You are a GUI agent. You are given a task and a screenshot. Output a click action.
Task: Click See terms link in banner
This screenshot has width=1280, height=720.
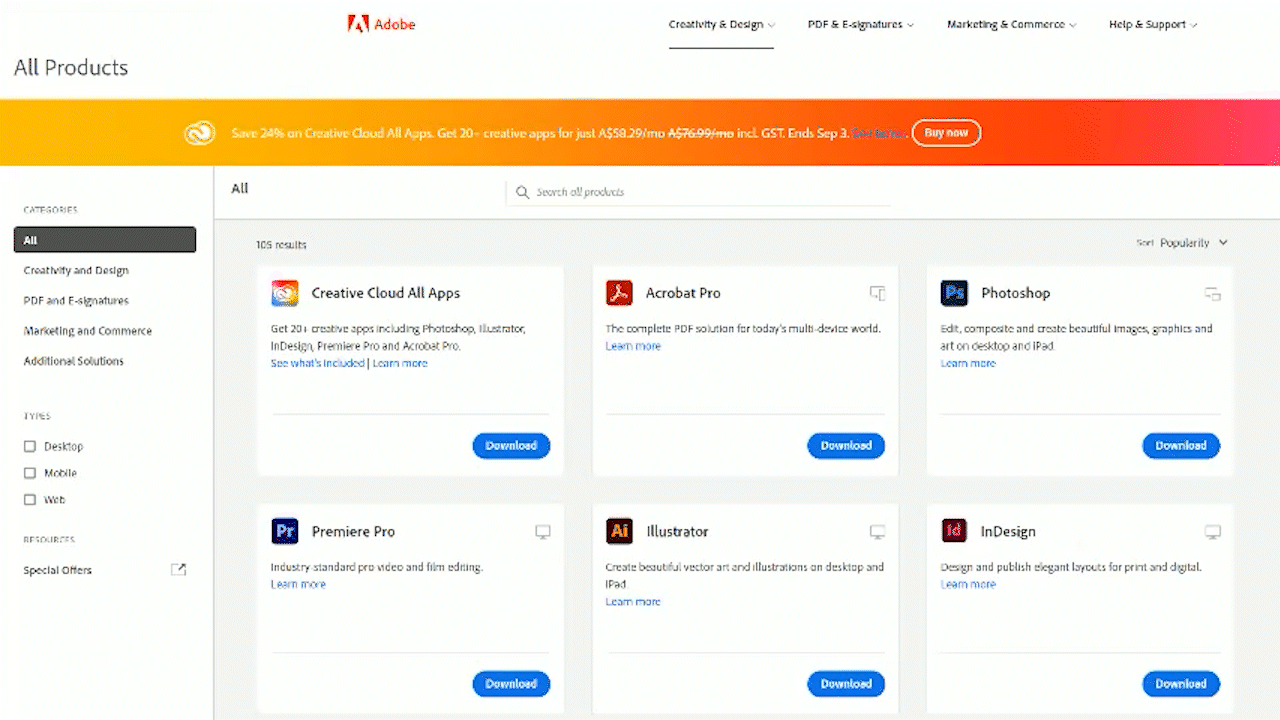click(879, 133)
